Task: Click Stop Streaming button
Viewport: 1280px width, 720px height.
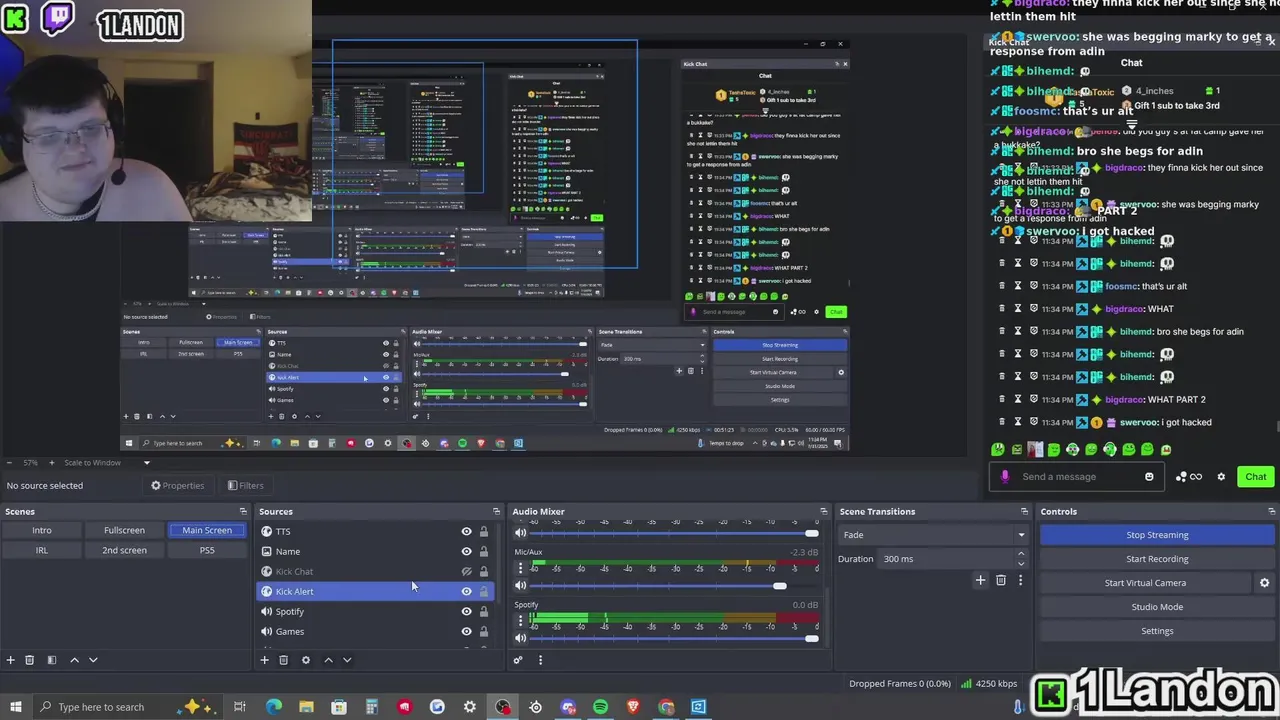Action: coord(1157,535)
